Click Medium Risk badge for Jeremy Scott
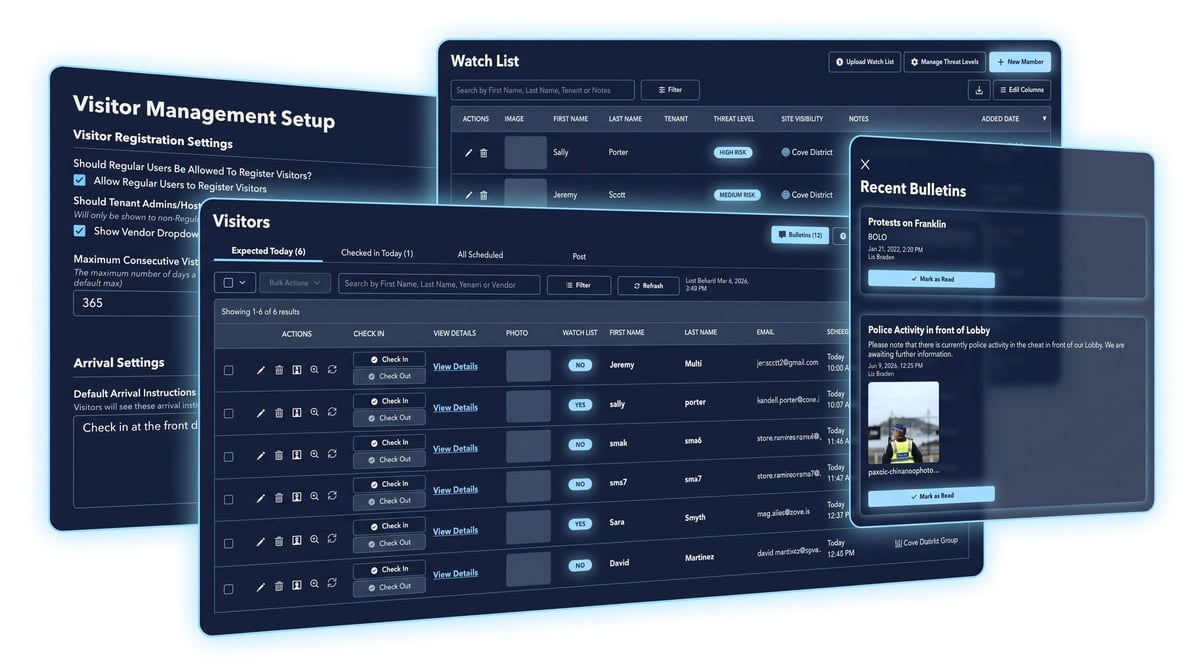The image size is (1200, 669). (737, 195)
